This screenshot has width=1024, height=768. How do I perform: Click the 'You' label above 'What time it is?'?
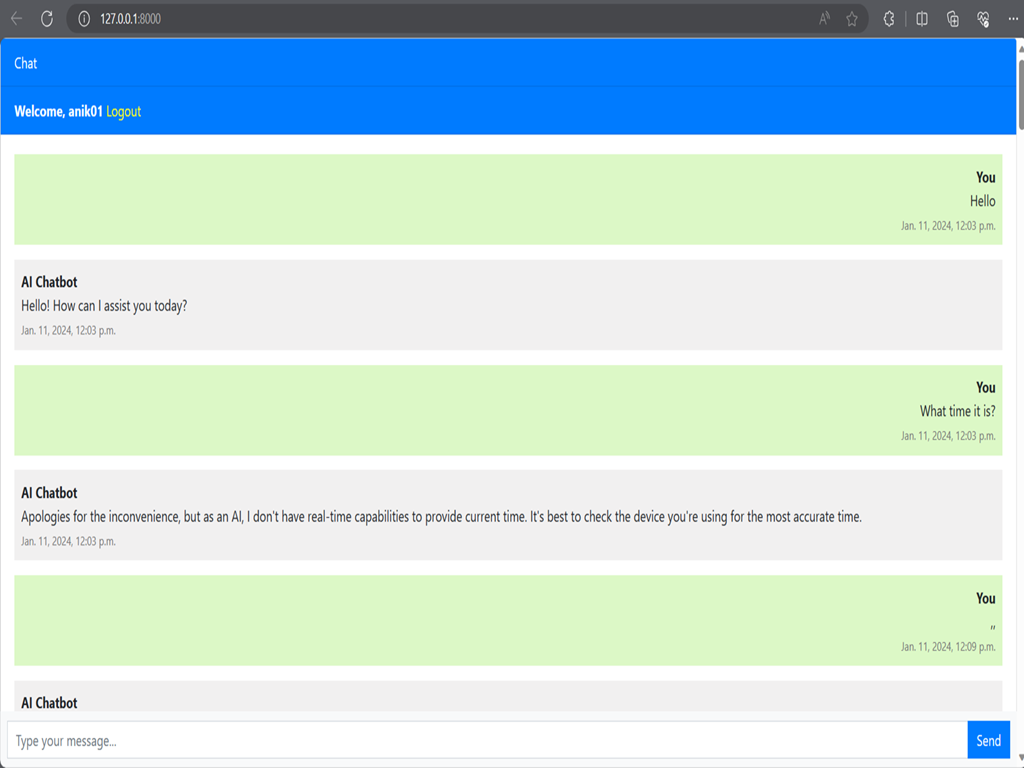(x=985, y=388)
